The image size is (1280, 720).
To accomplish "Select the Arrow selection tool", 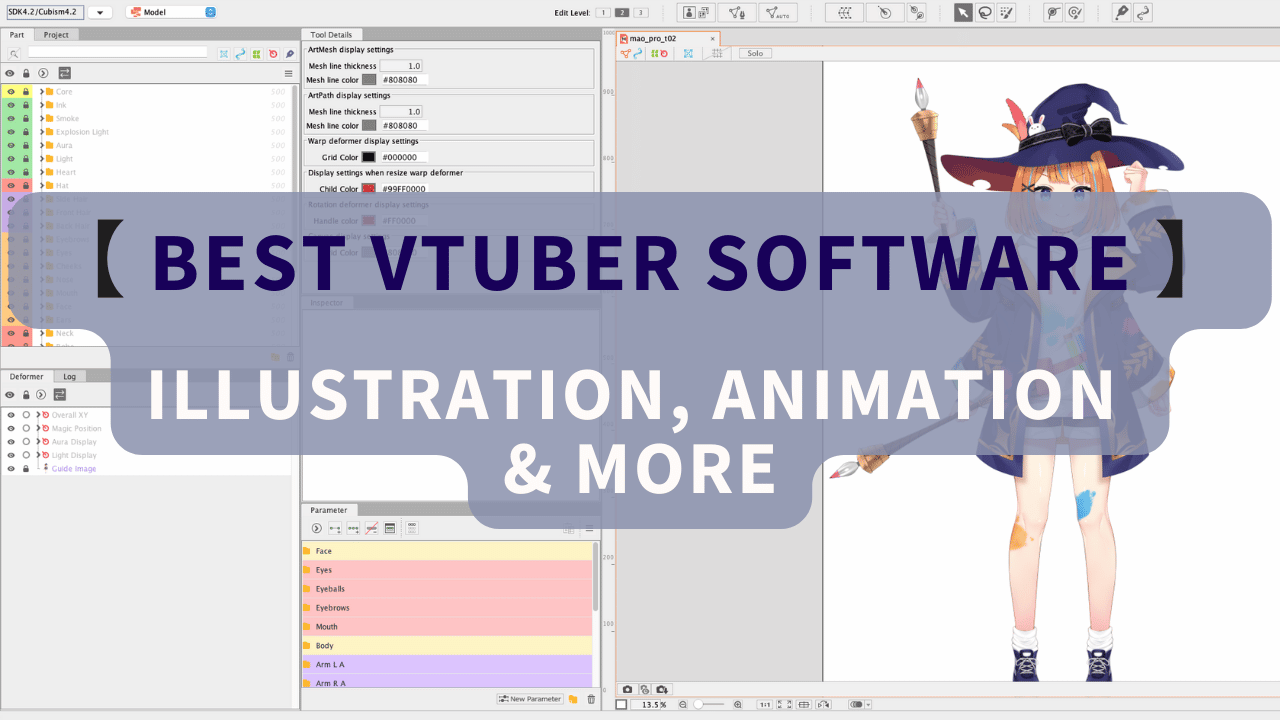I will [962, 12].
